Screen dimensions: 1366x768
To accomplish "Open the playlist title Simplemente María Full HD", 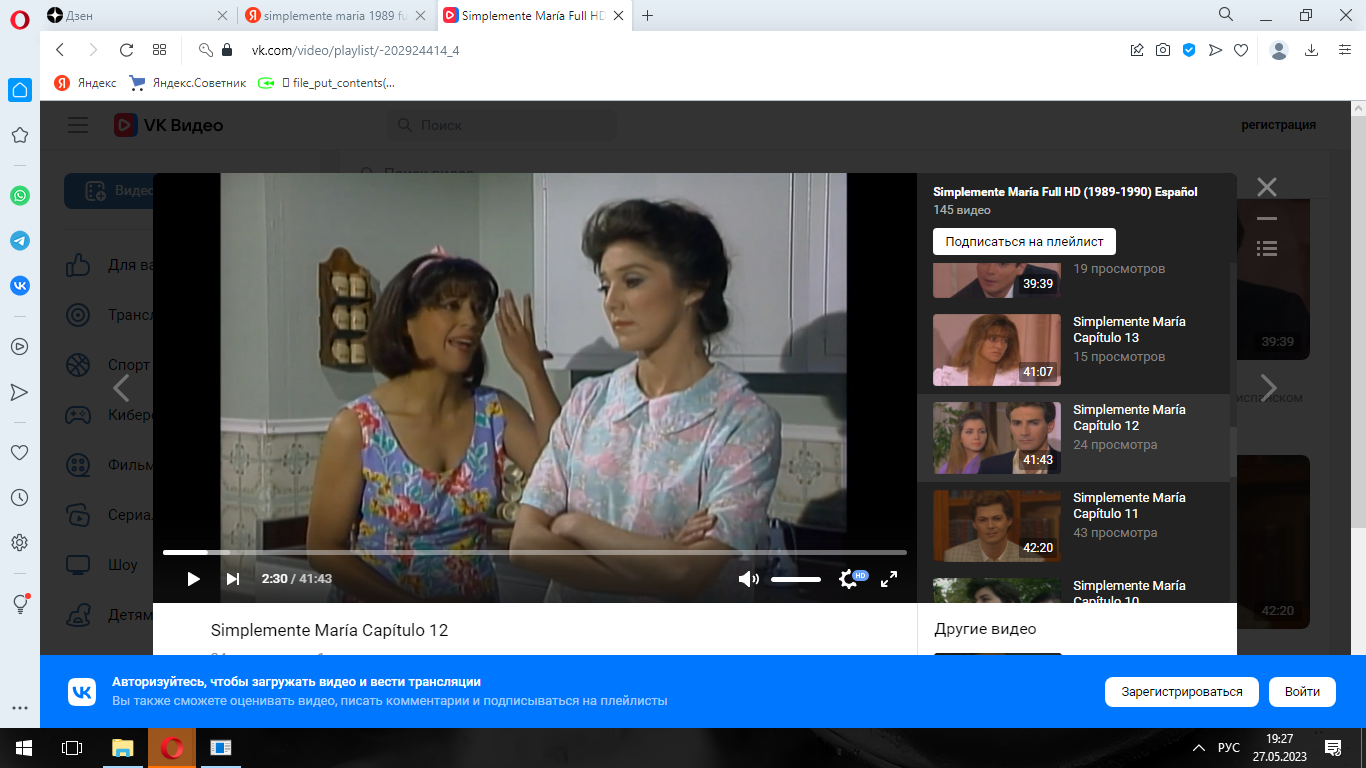I will [1065, 192].
